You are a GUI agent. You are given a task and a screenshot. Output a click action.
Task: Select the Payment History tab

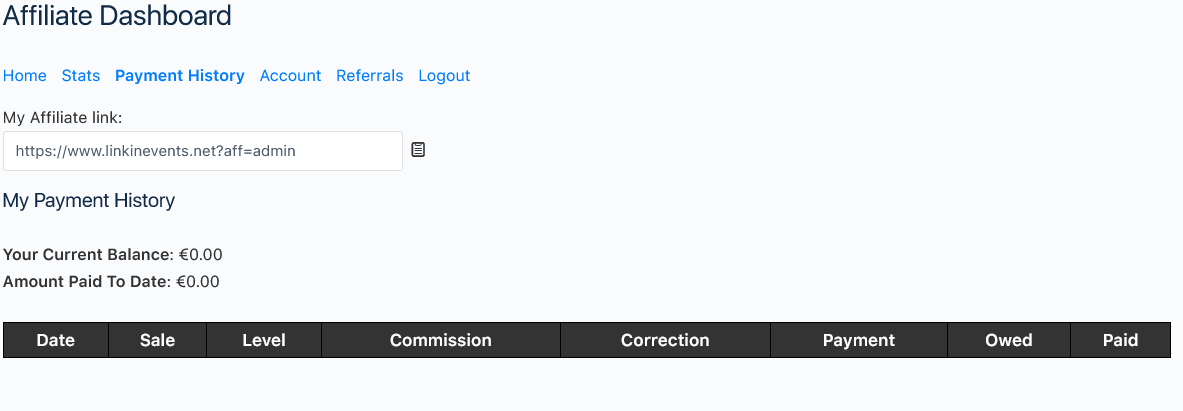click(180, 75)
